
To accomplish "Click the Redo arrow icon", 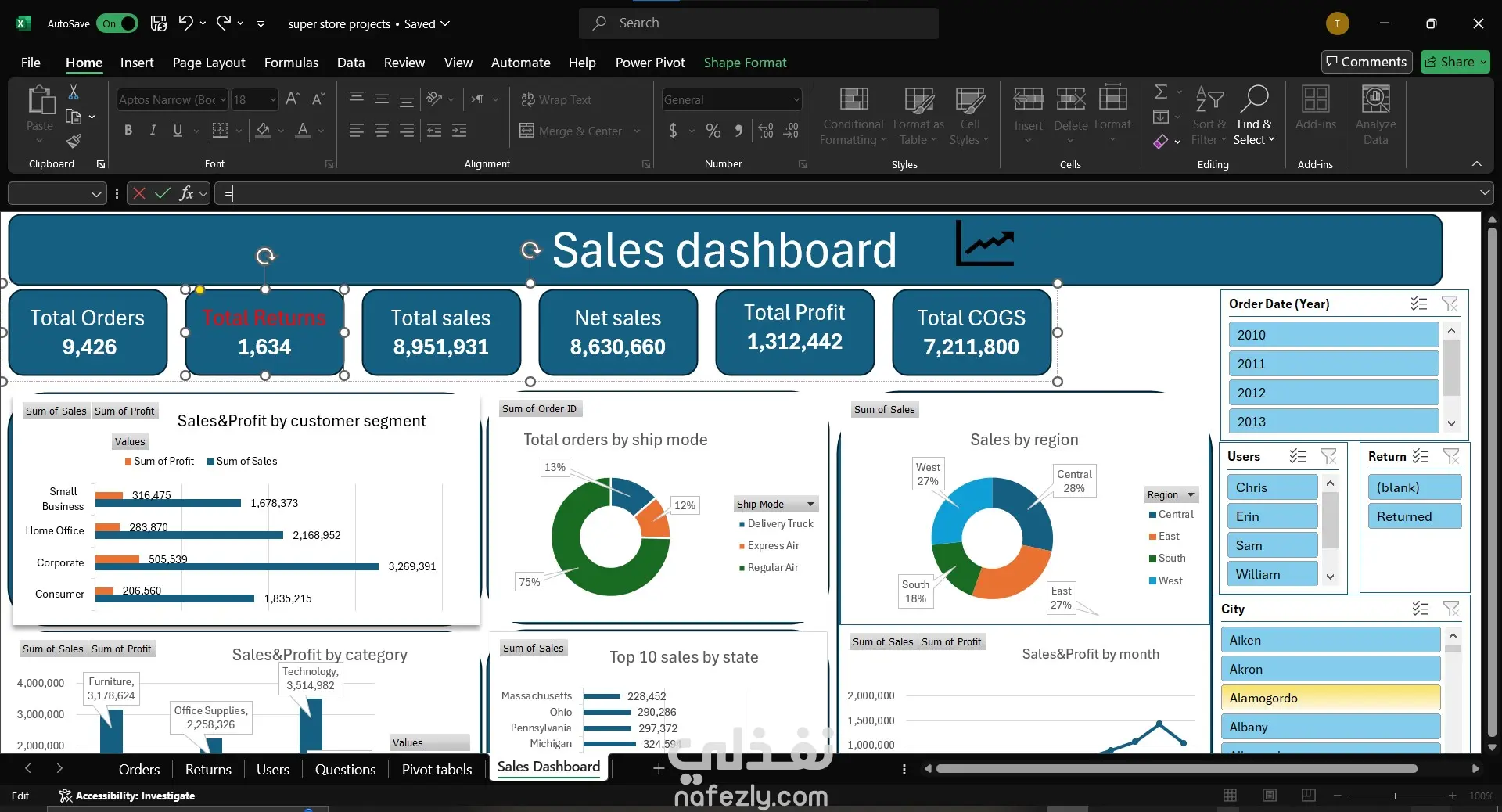I will [x=224, y=23].
